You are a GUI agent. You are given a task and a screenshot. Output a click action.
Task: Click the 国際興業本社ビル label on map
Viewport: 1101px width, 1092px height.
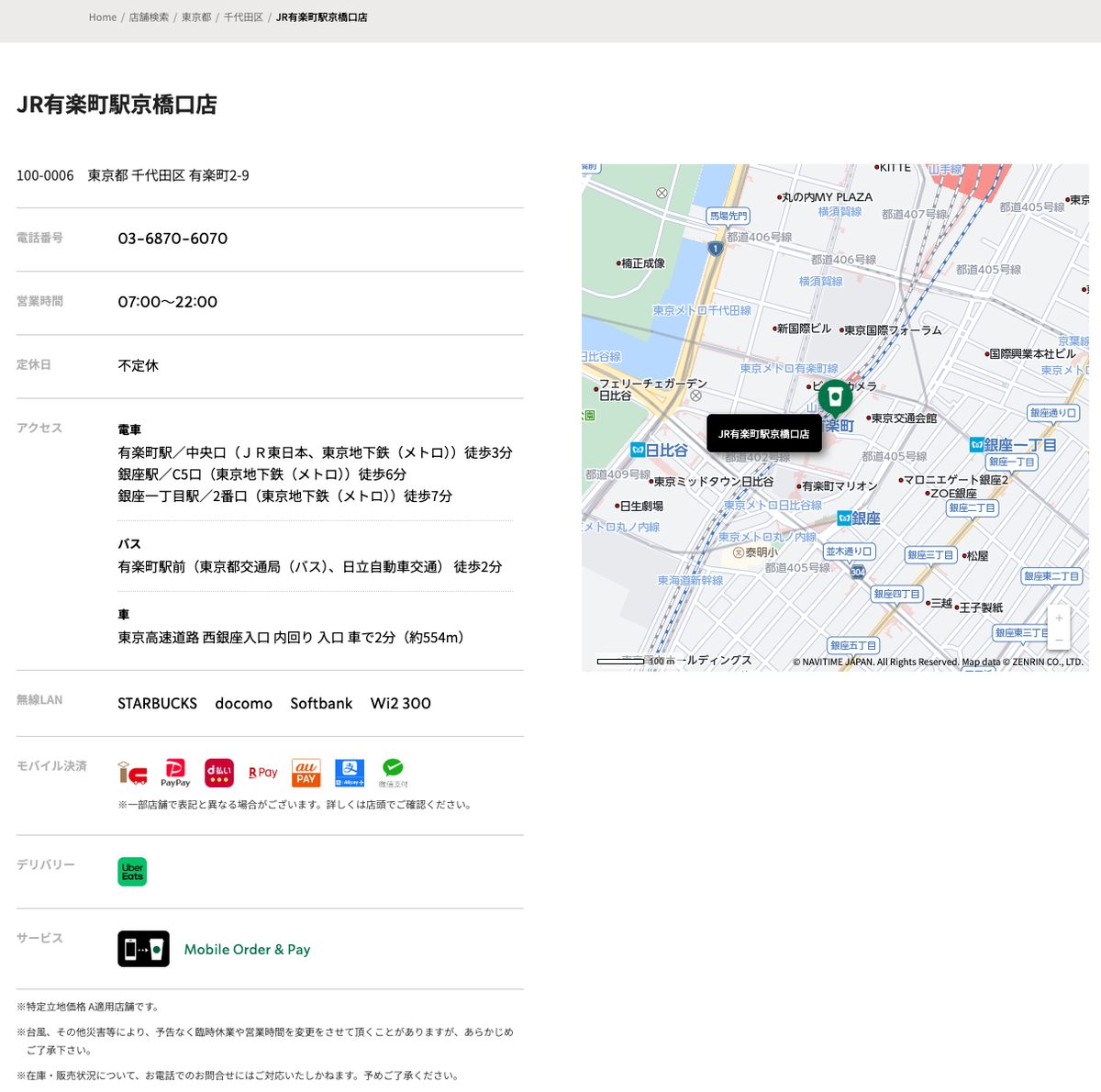(x=1030, y=353)
